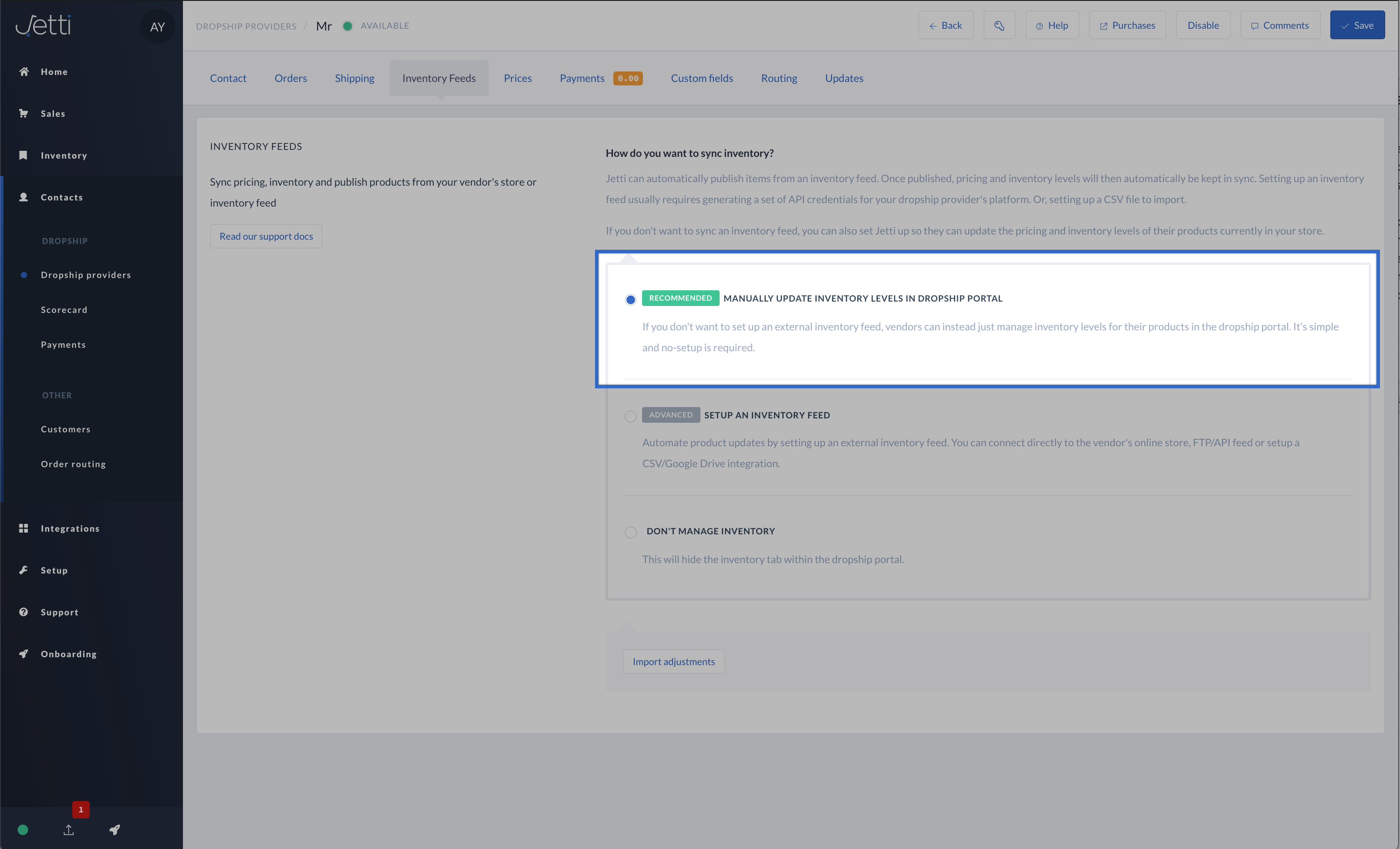Expand the Contacts section in sidebar

click(x=61, y=197)
